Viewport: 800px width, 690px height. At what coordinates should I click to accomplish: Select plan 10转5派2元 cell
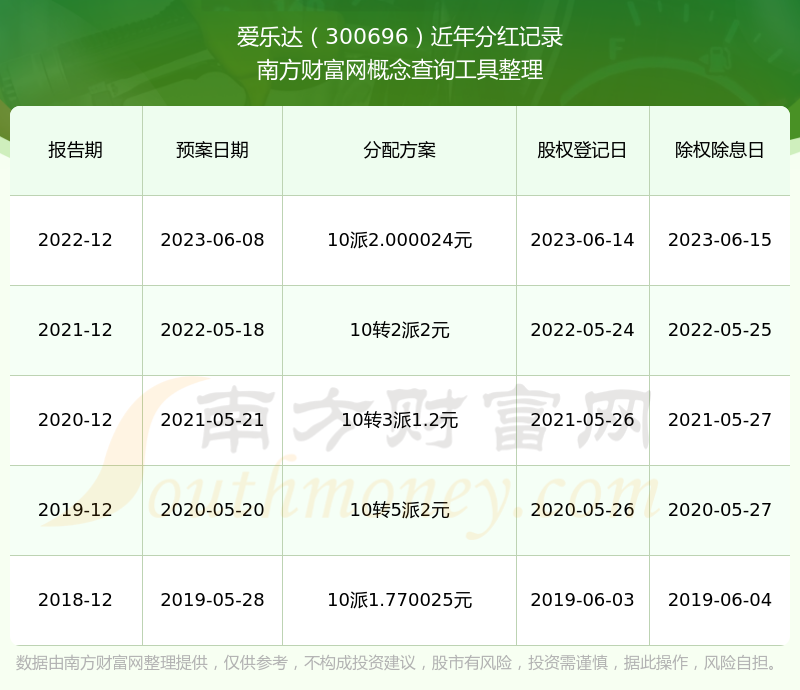399,510
